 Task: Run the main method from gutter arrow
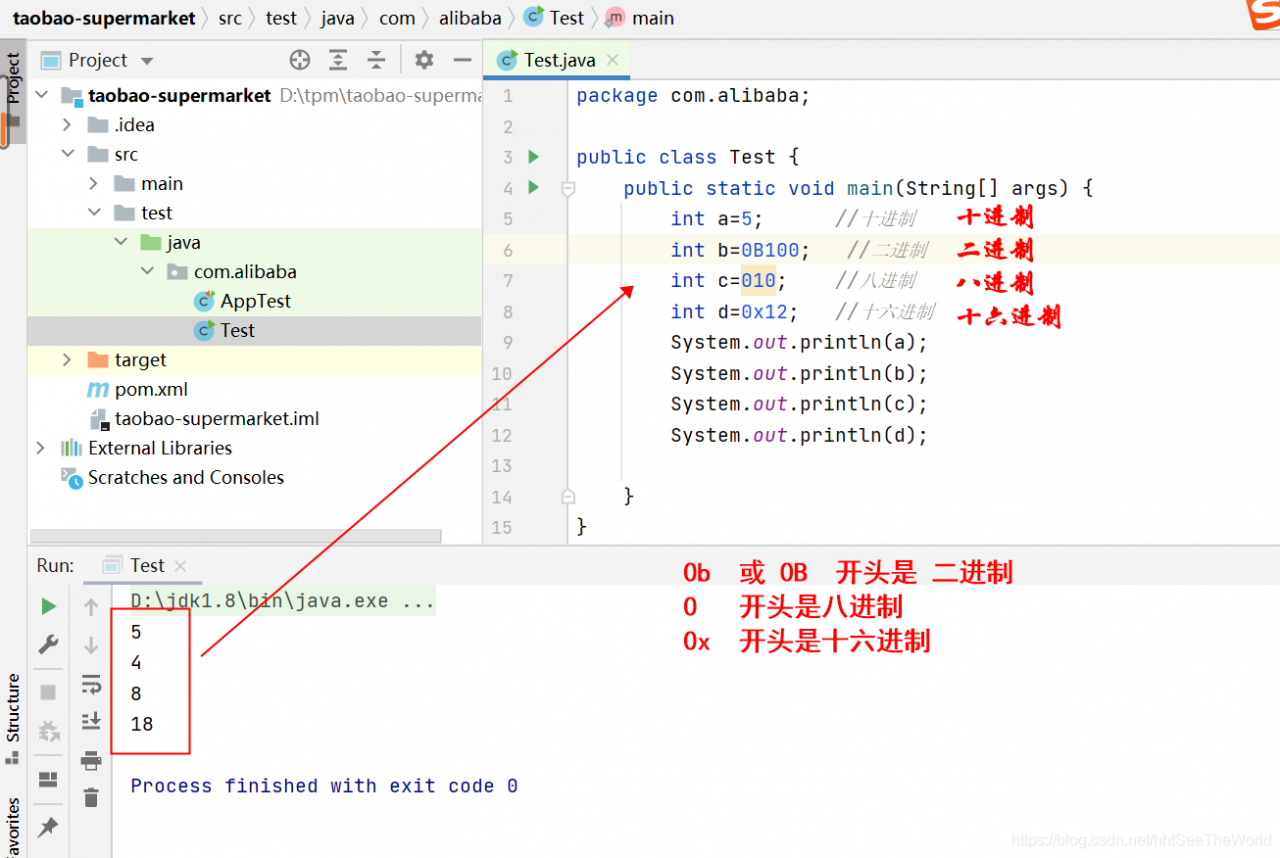(x=533, y=187)
